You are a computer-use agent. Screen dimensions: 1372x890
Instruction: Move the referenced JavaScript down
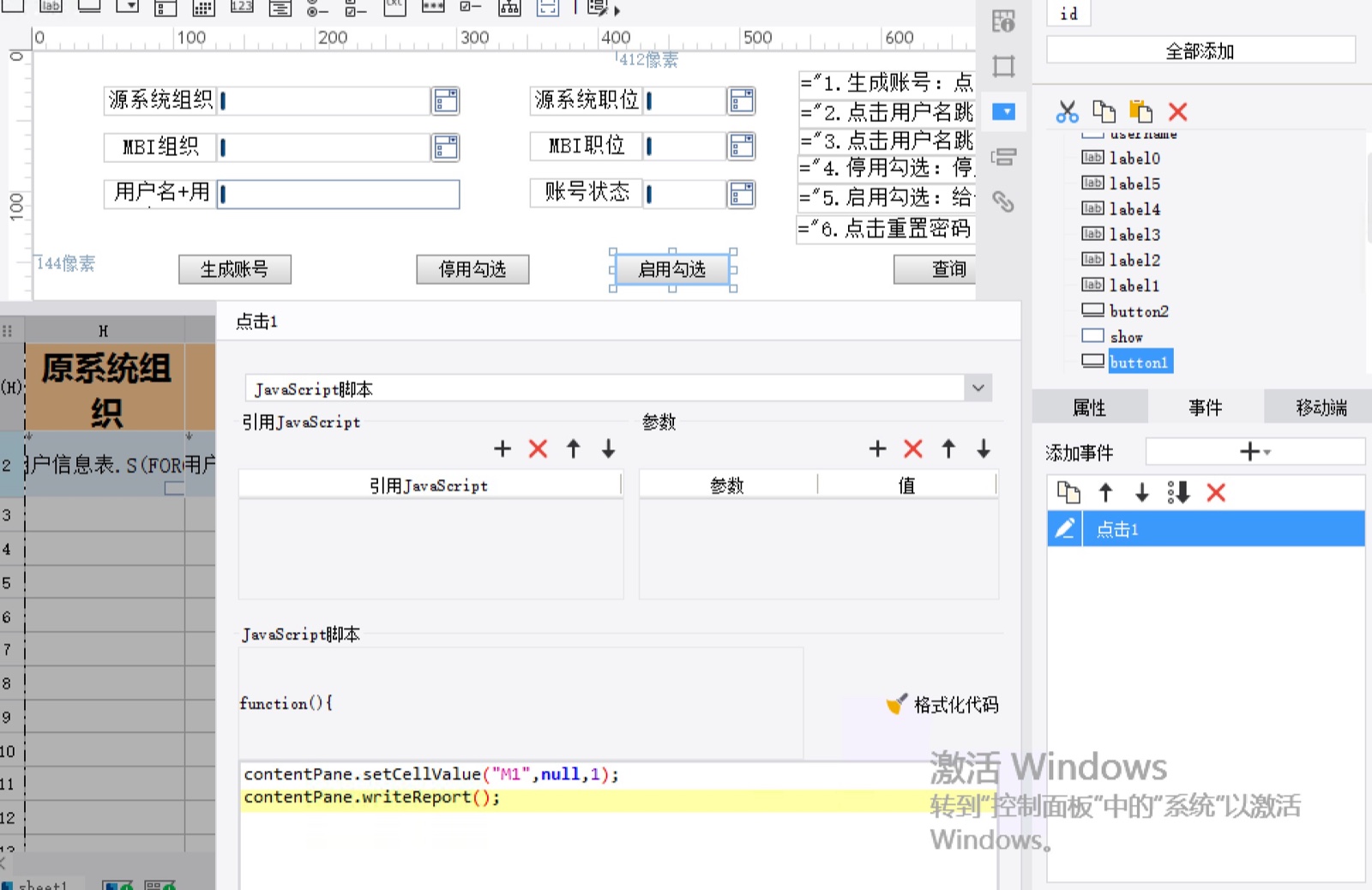click(608, 448)
